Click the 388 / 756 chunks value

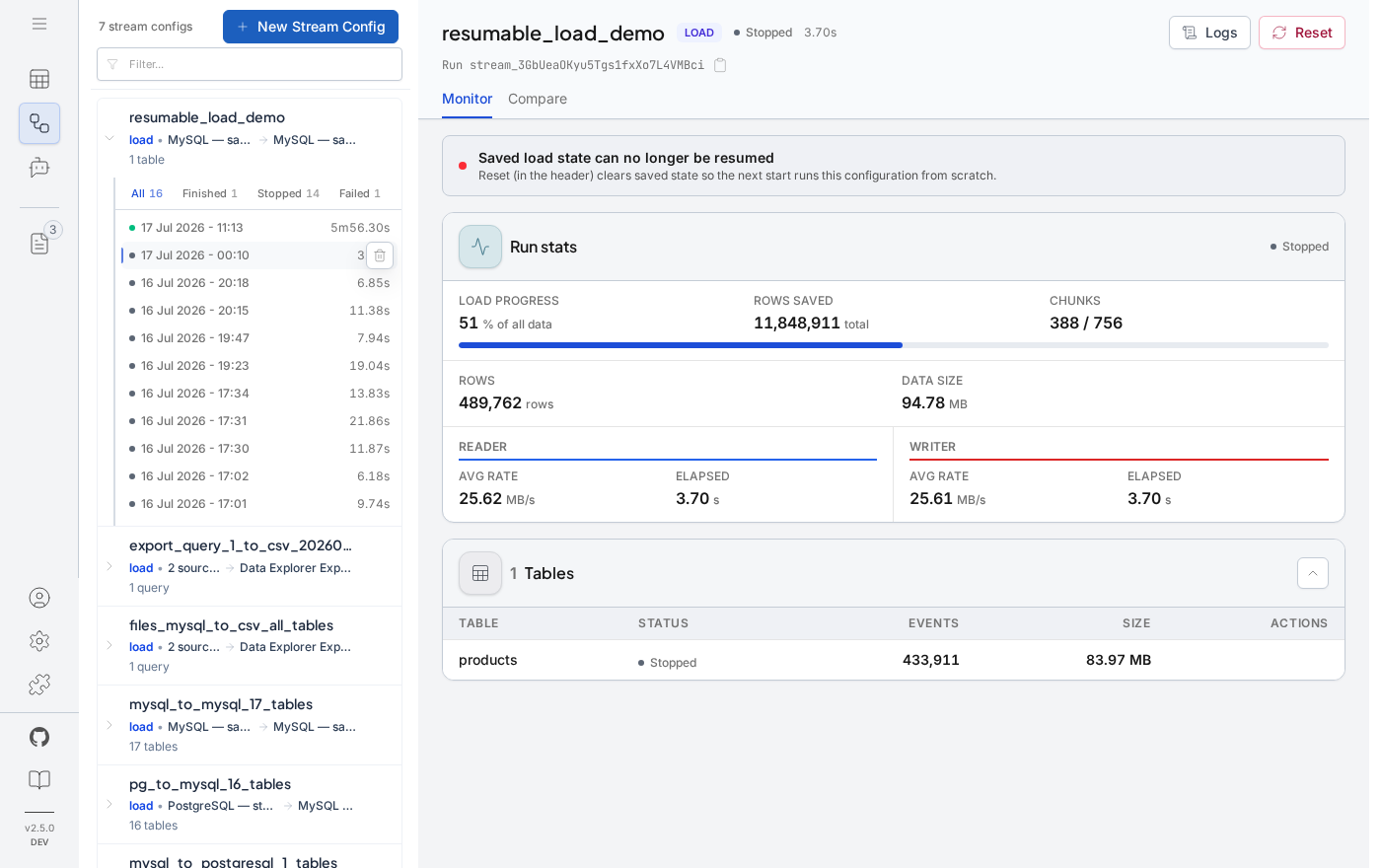[x=1086, y=323]
